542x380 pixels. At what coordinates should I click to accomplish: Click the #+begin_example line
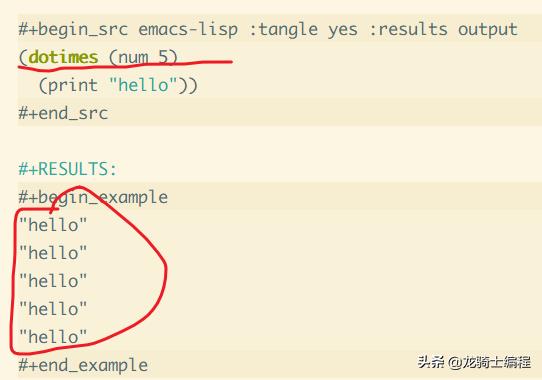93,197
